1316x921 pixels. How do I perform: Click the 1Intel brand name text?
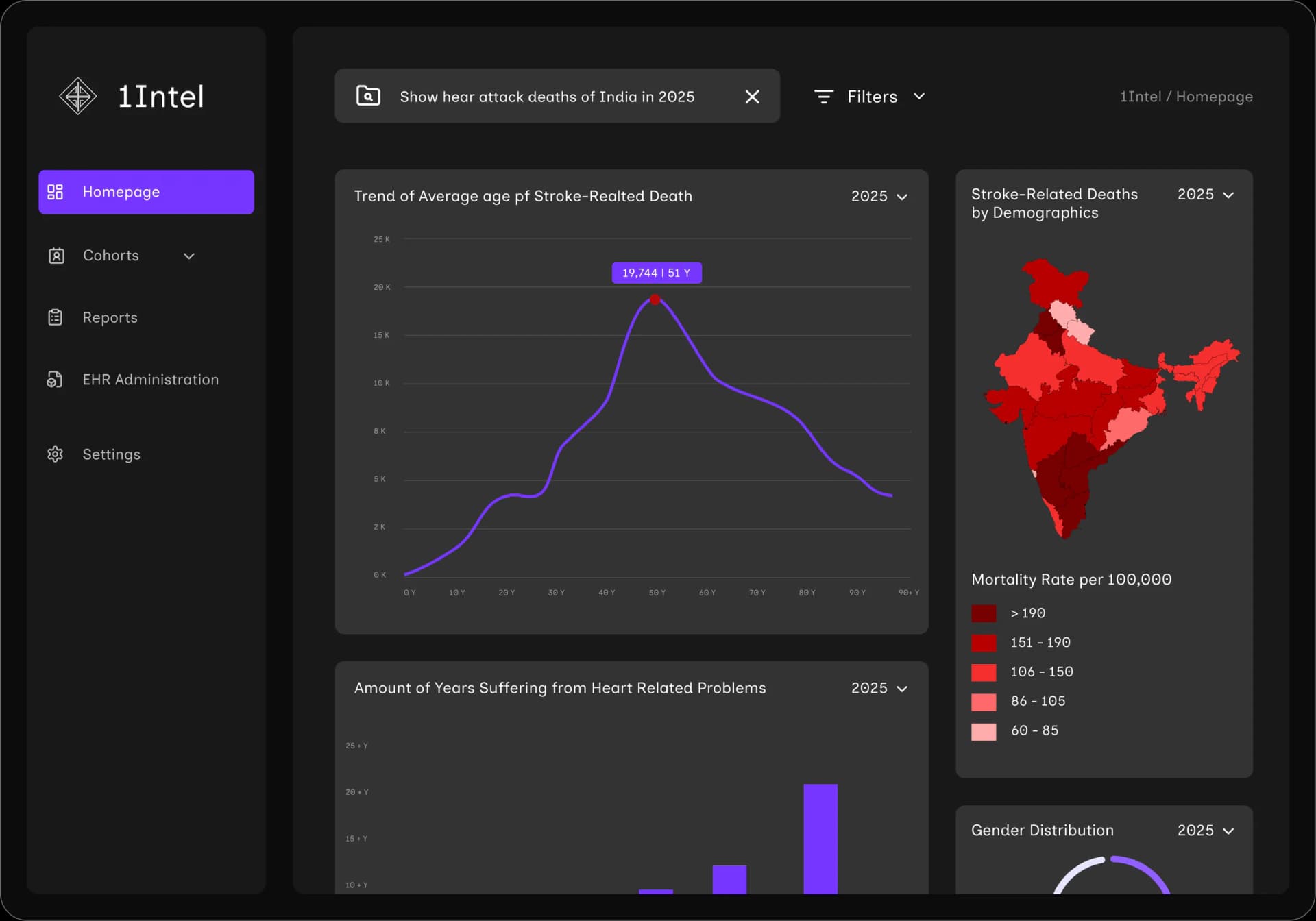[x=161, y=97]
